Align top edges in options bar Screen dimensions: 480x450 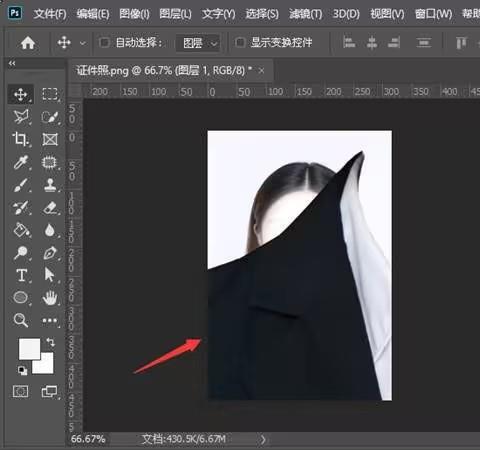461,43
